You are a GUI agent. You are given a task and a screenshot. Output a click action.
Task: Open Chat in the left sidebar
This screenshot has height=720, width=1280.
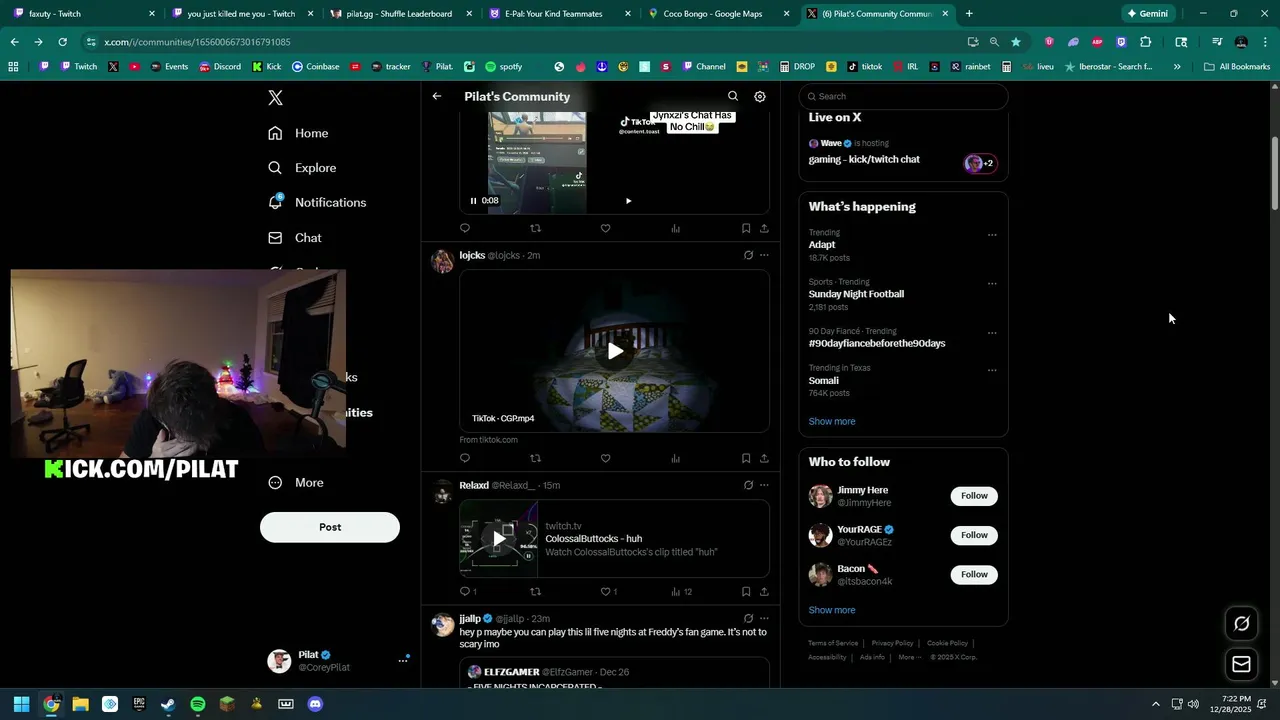295,238
